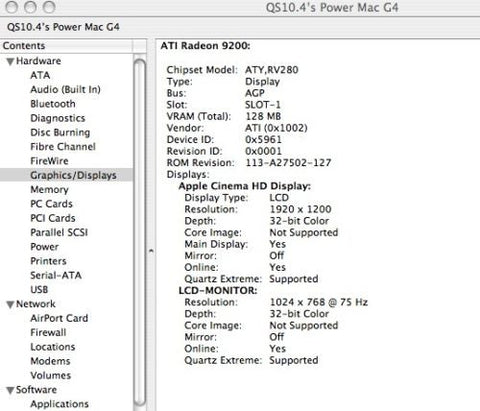Click the Bus value AGP
The height and width of the screenshot is (411, 480).
click(255, 93)
